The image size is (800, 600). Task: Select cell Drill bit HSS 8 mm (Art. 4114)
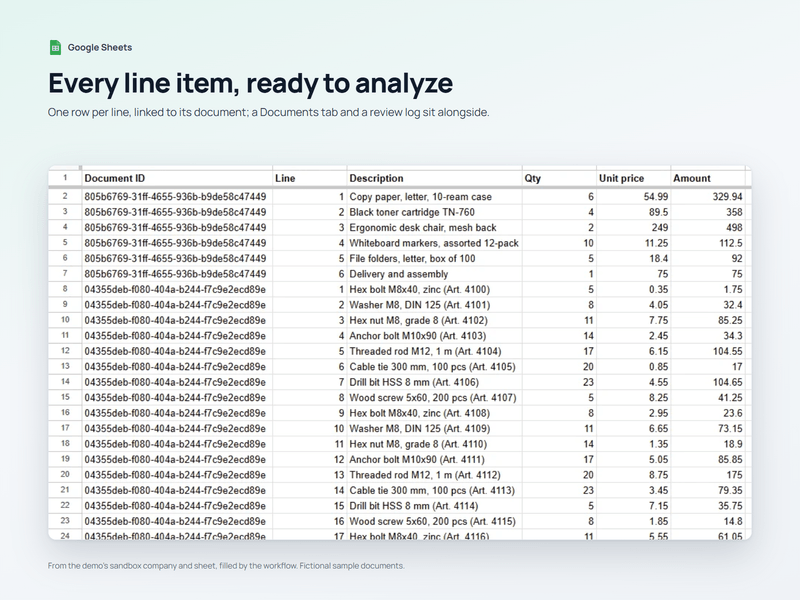click(x=435, y=506)
